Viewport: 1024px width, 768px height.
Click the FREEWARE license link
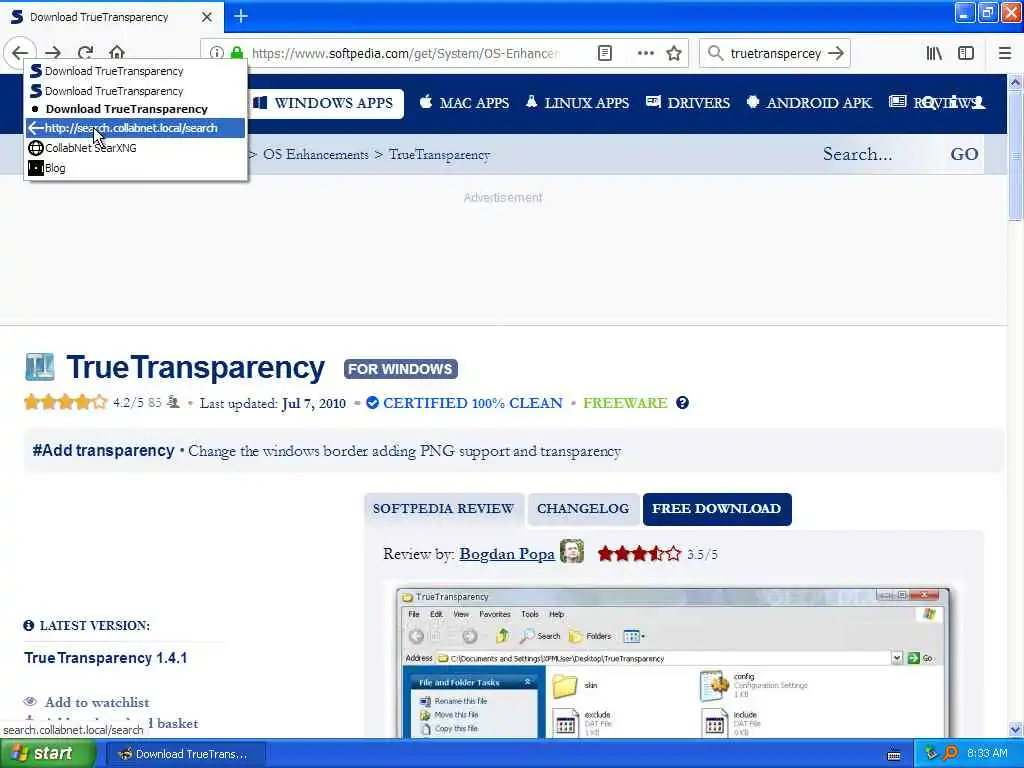625,403
